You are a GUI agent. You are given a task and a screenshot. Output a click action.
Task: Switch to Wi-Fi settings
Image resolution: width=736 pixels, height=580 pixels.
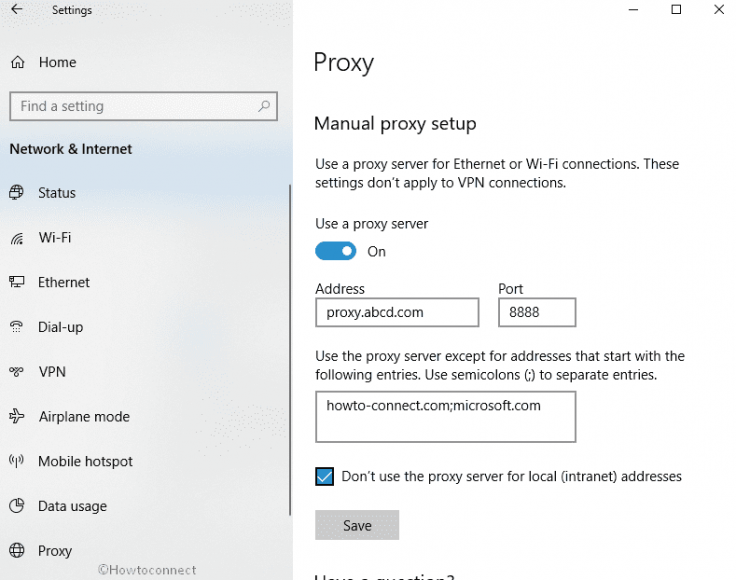55,237
